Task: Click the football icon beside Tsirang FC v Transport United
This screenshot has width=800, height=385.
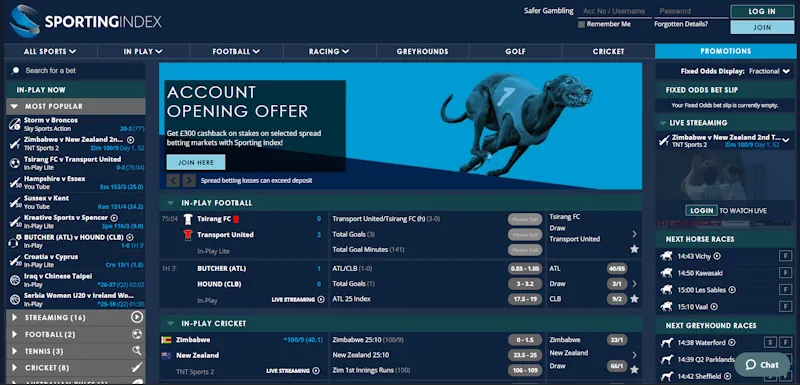Action: [15, 163]
